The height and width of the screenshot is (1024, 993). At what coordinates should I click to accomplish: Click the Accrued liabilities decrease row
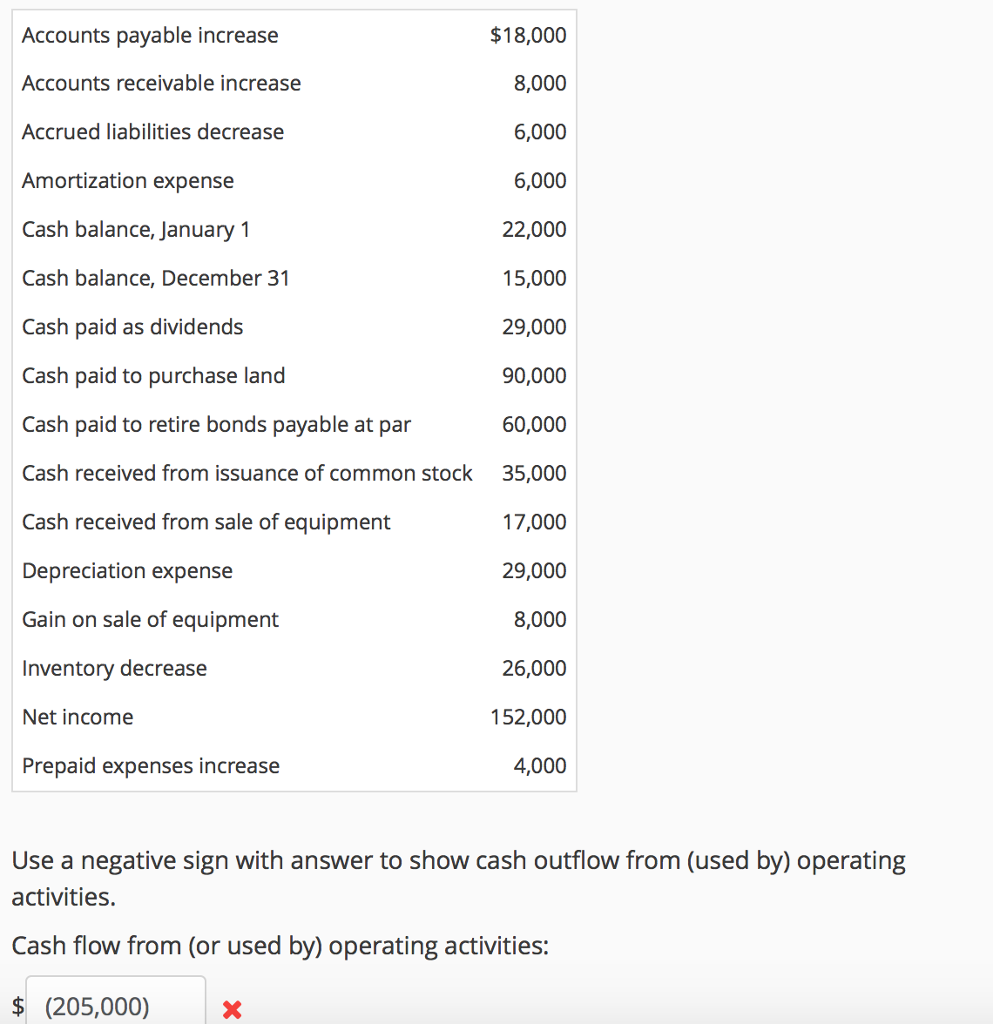pos(153,131)
